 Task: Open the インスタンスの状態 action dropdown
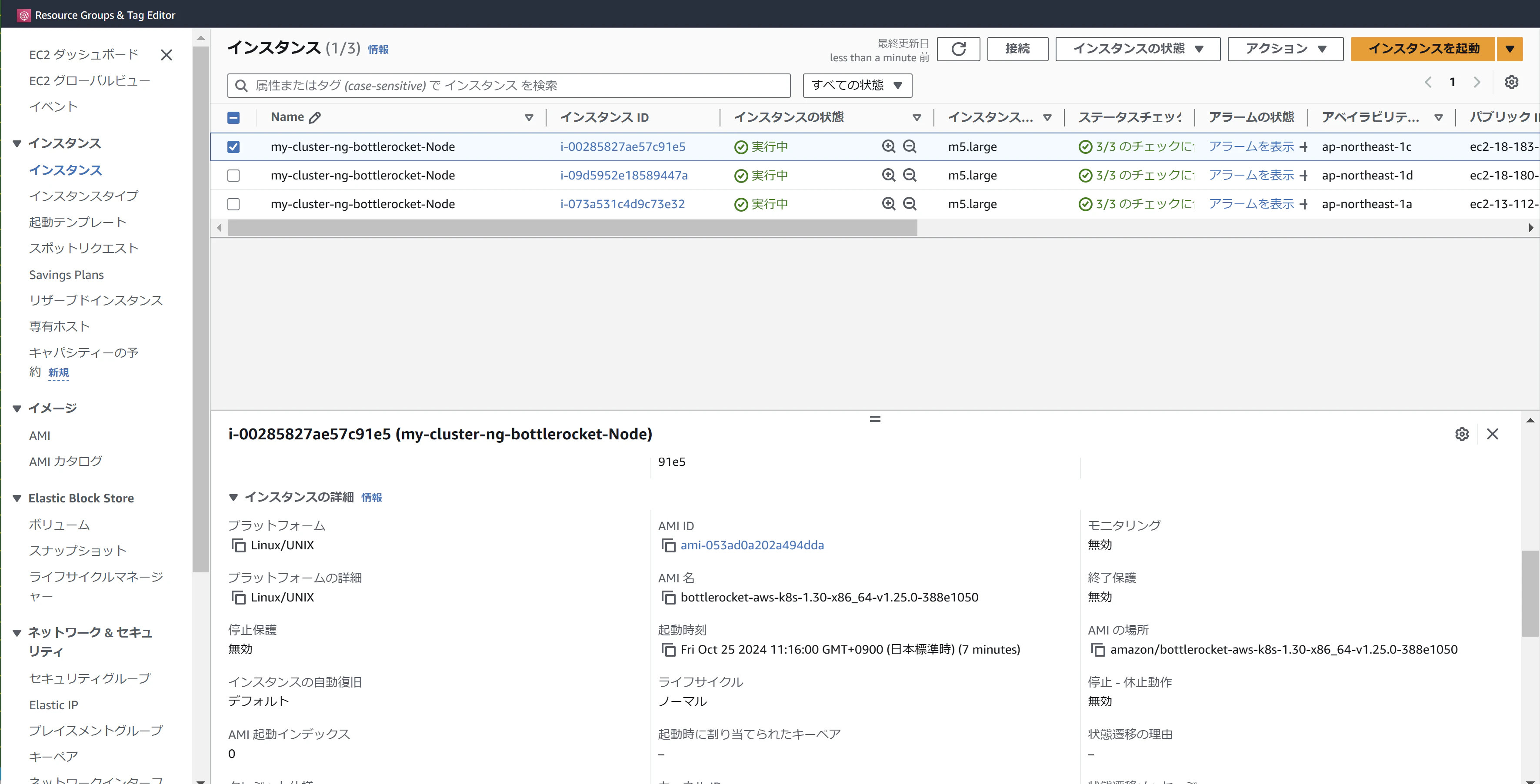point(1138,49)
